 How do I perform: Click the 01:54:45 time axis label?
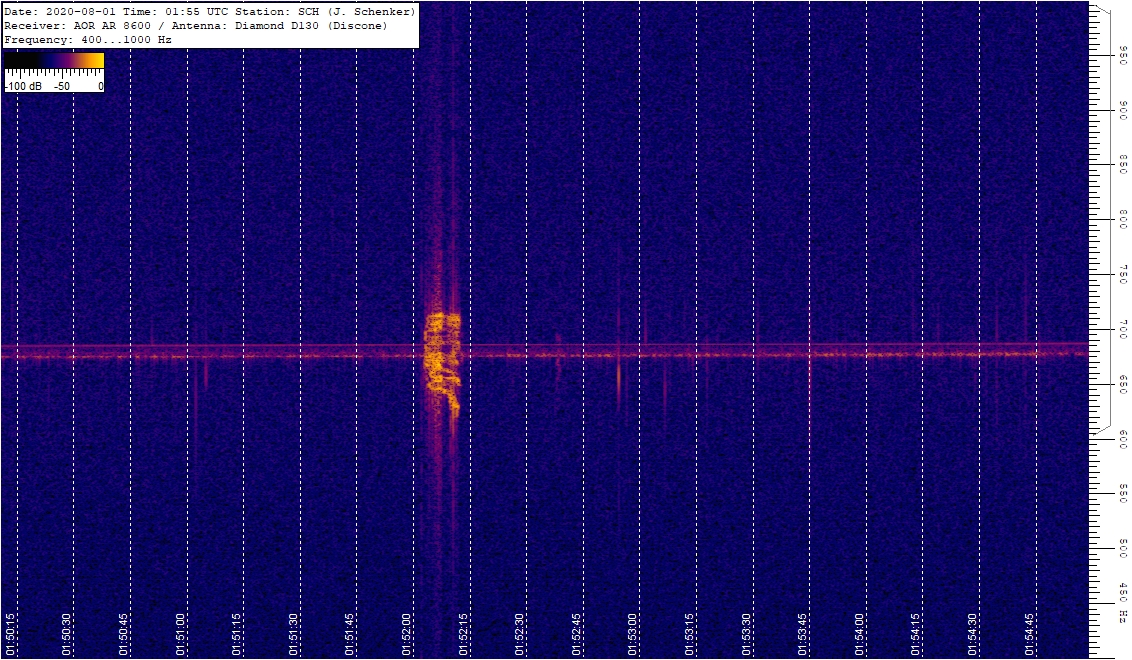pos(1030,636)
